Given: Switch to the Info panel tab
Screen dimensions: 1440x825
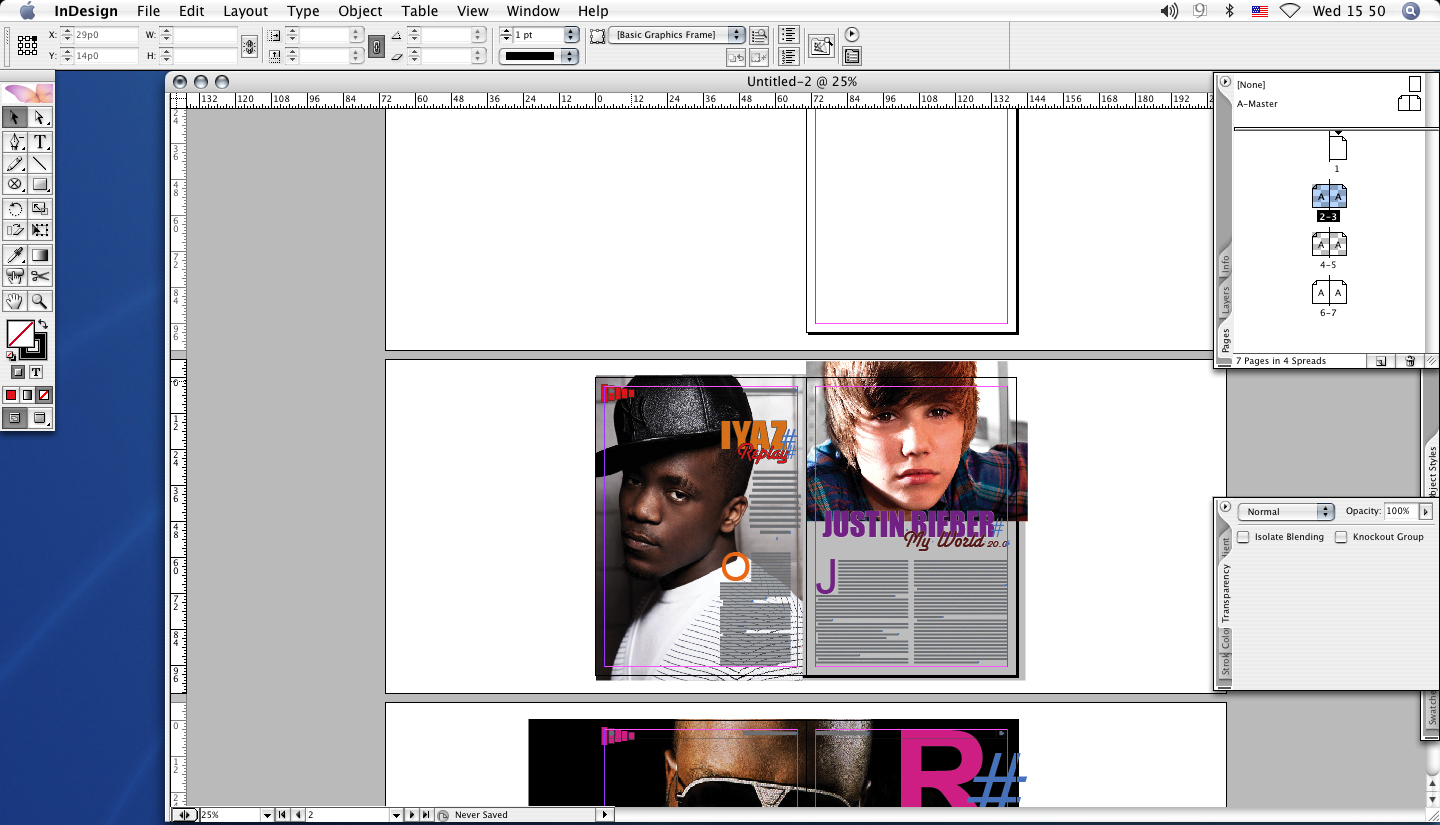Looking at the screenshot, I should [x=1225, y=265].
